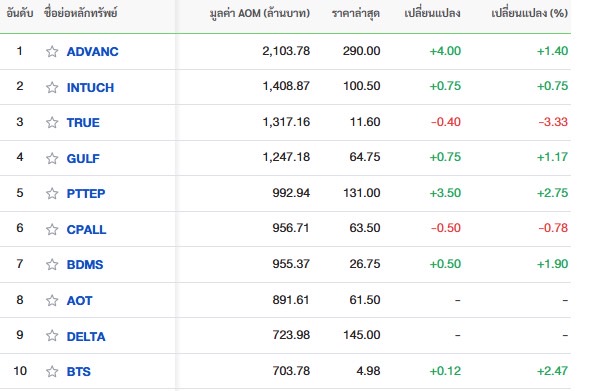Screen dimensions: 589x391
Task: Open the INTUCH stock page
Action: pyautogui.click(x=90, y=88)
